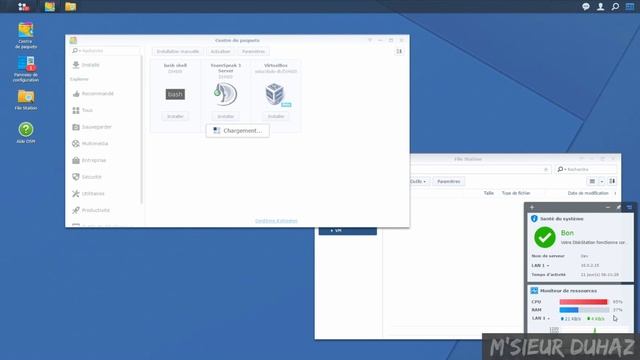Open the TeamSpeak 3 Server package icon
This screenshot has width=640, height=360.
(x=225, y=94)
